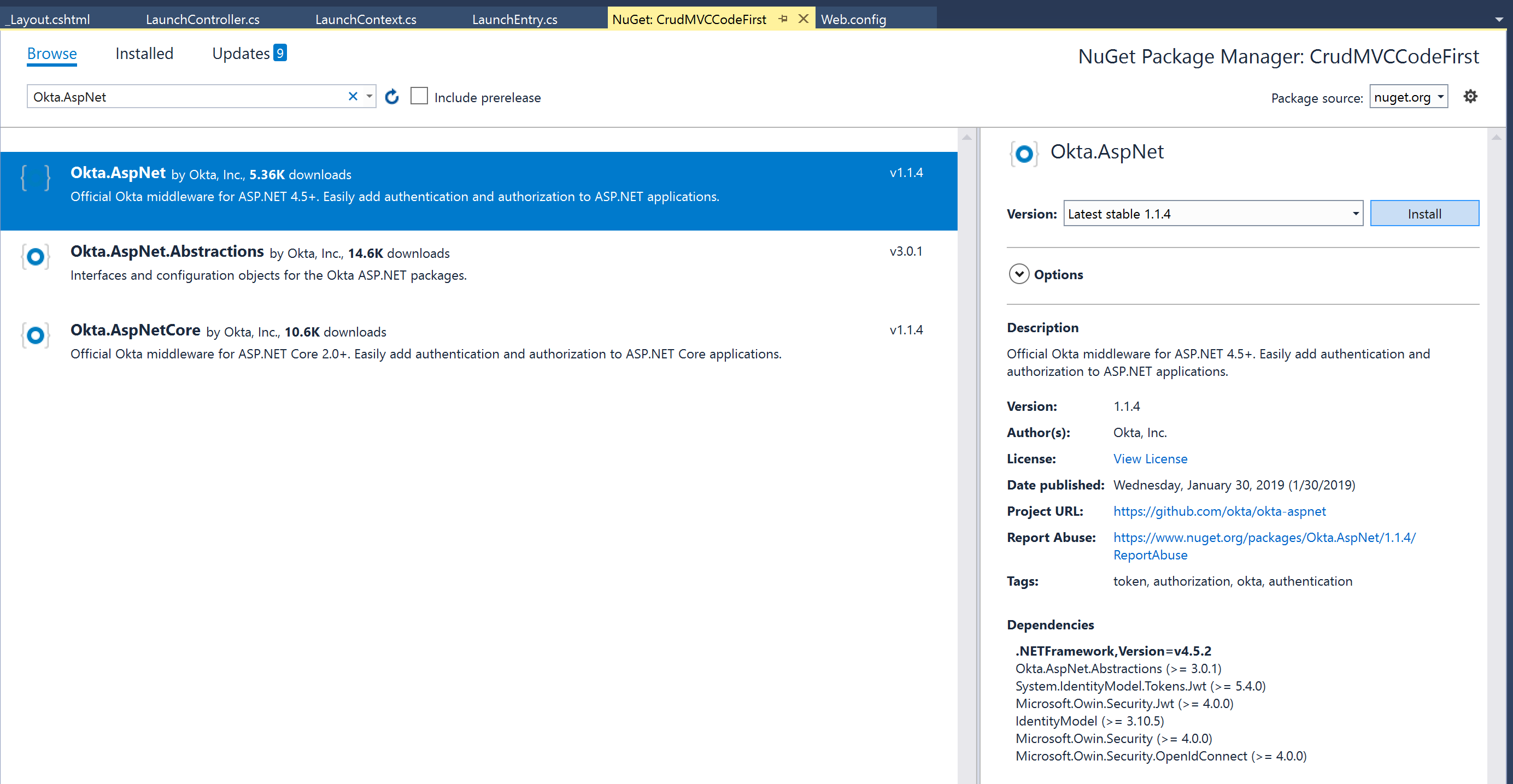The image size is (1513, 784).
Task: Click Okta.AspNetCore package icon
Action: tap(35, 335)
